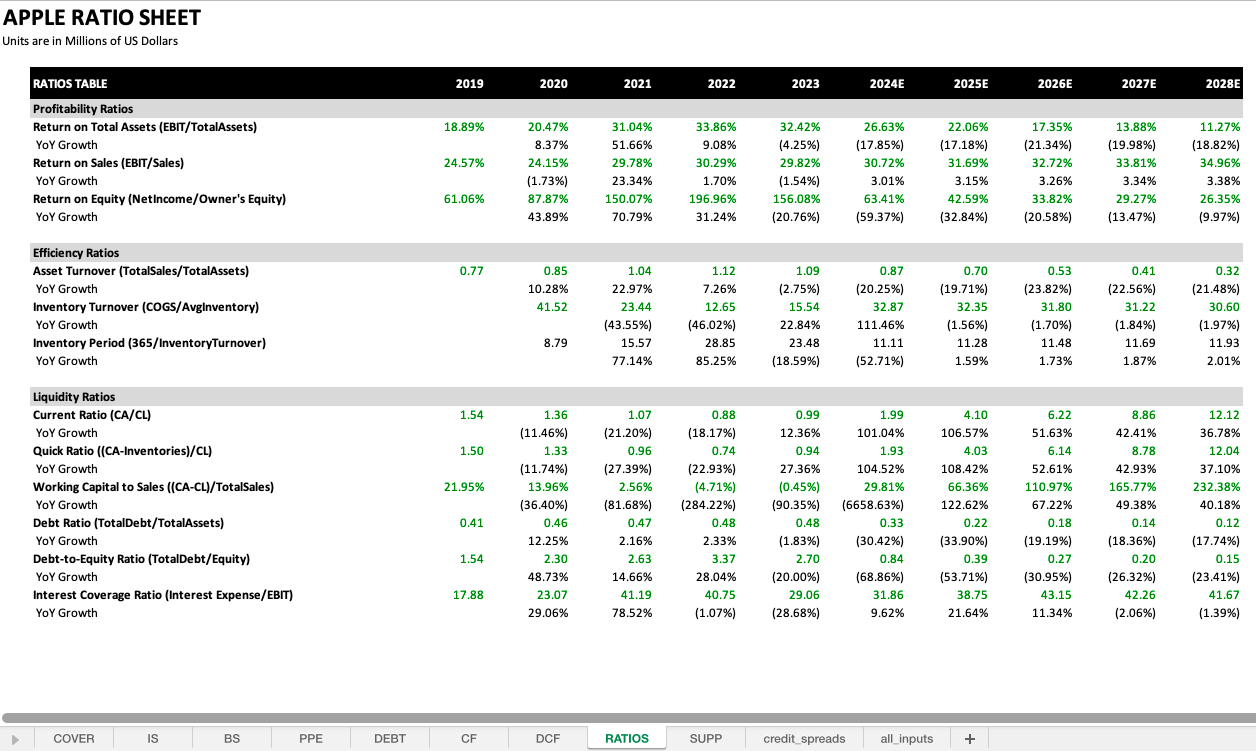Select Return on Equity row label
1256x751 pixels.
159,199
